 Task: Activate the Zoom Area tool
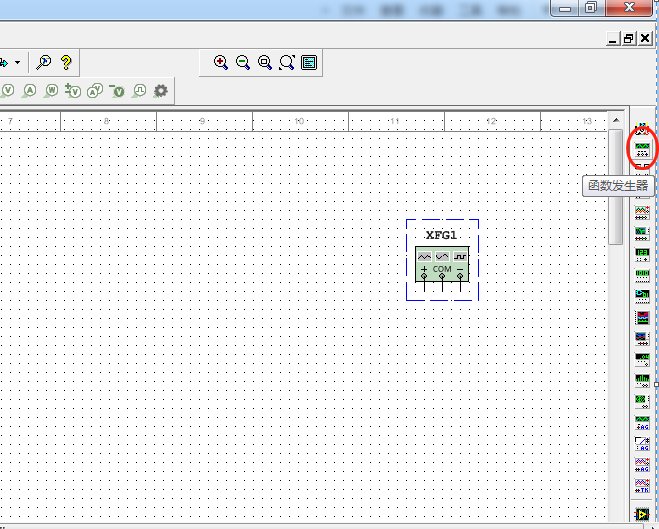265,62
